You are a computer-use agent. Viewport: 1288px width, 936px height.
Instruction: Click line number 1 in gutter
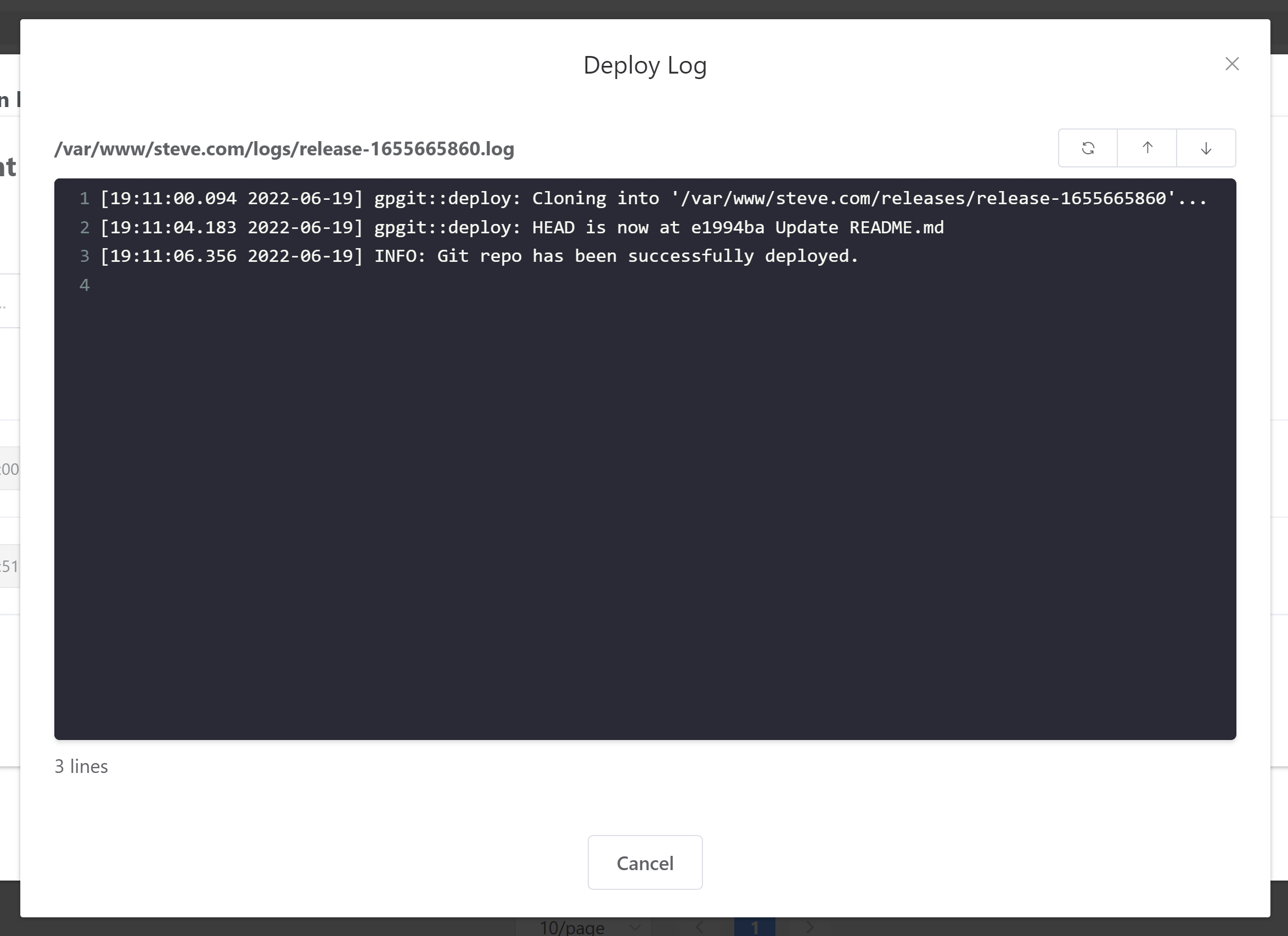85,199
